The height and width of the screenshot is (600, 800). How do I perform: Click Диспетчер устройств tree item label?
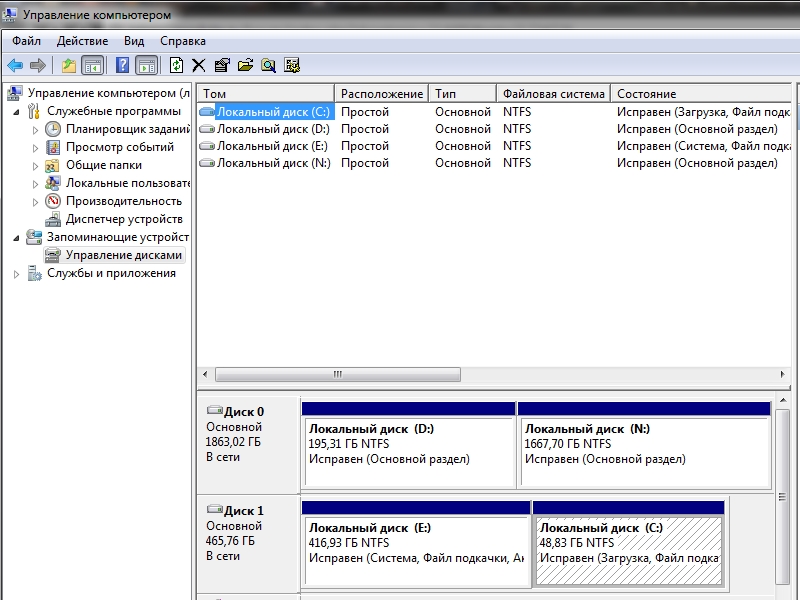pyautogui.click(x=124, y=219)
